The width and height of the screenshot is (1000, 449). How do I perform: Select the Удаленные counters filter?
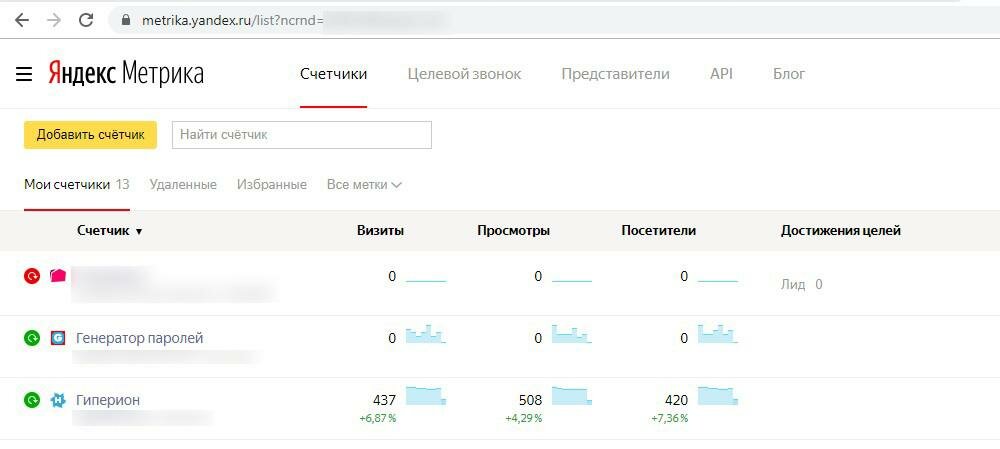point(183,185)
